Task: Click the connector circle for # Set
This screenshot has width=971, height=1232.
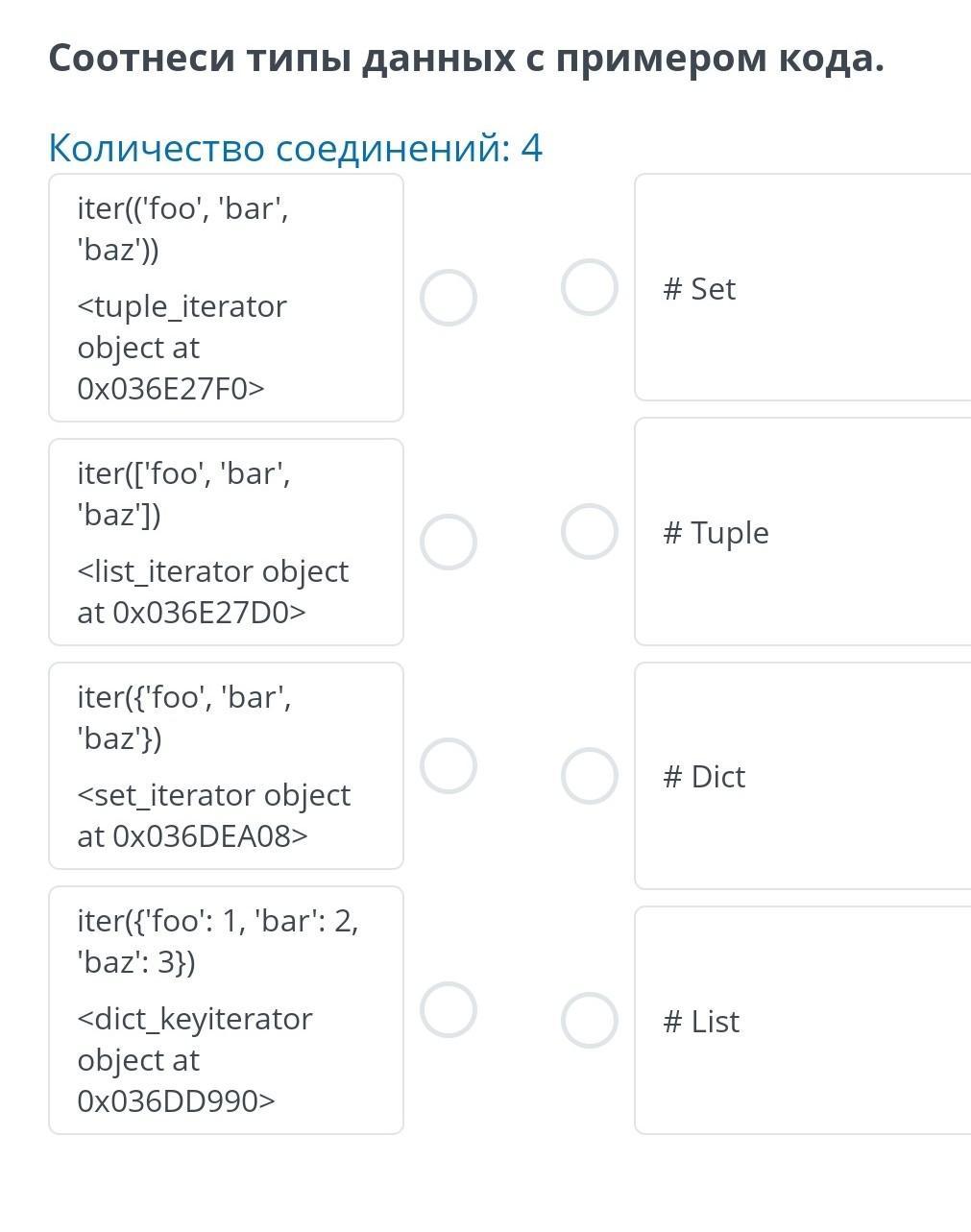Action: [x=589, y=287]
